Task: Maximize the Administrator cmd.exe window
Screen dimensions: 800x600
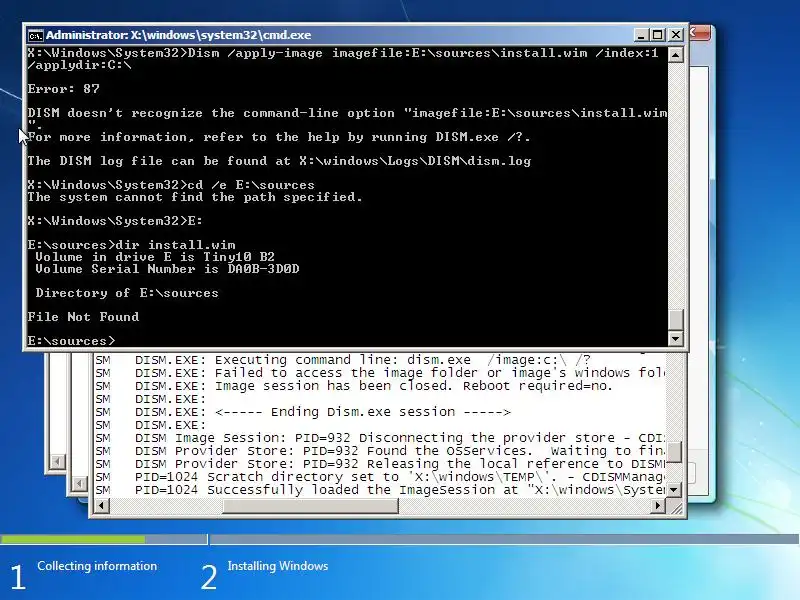Action: pyautogui.click(x=658, y=35)
